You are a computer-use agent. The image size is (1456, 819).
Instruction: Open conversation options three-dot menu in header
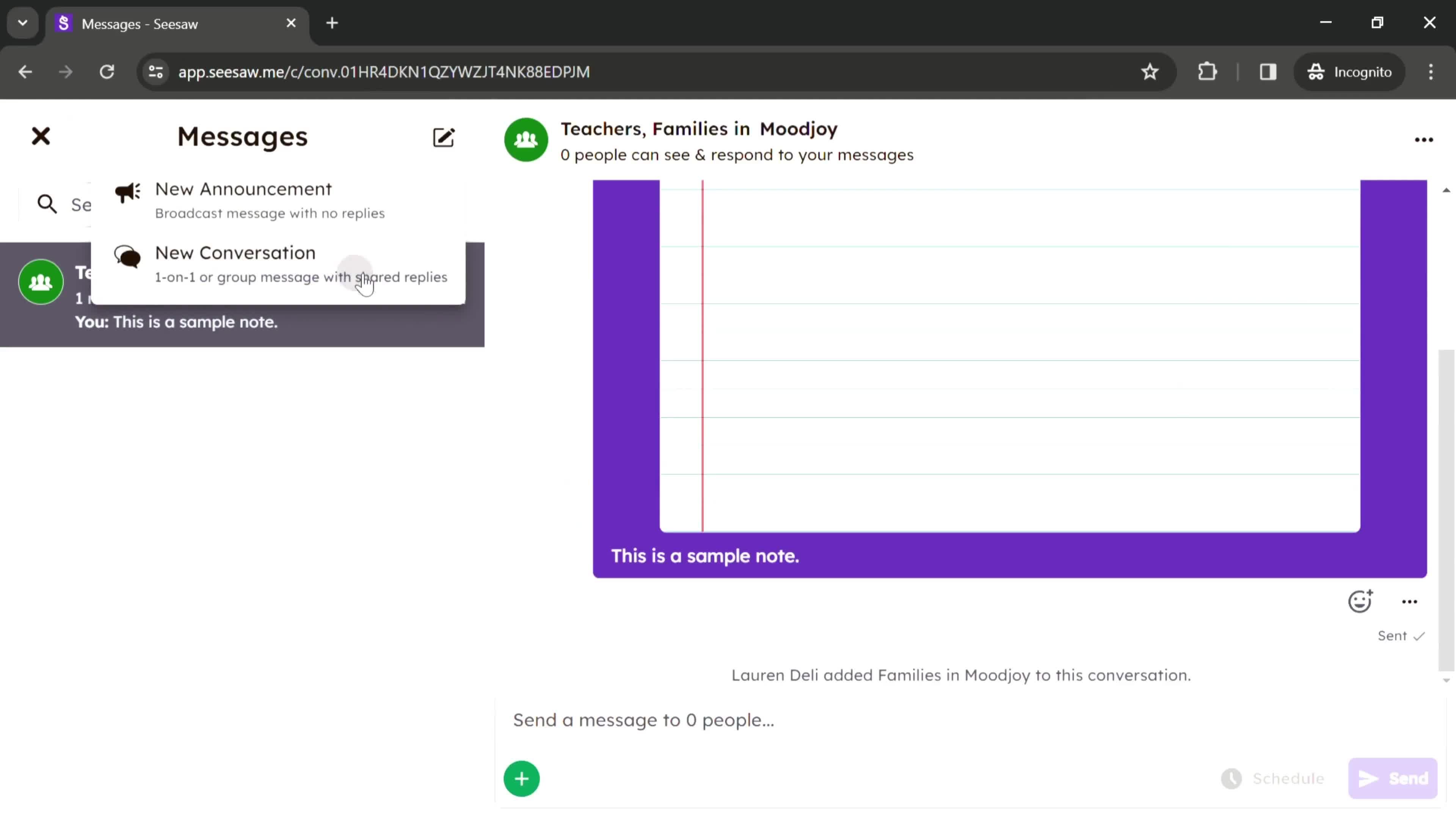click(x=1424, y=140)
